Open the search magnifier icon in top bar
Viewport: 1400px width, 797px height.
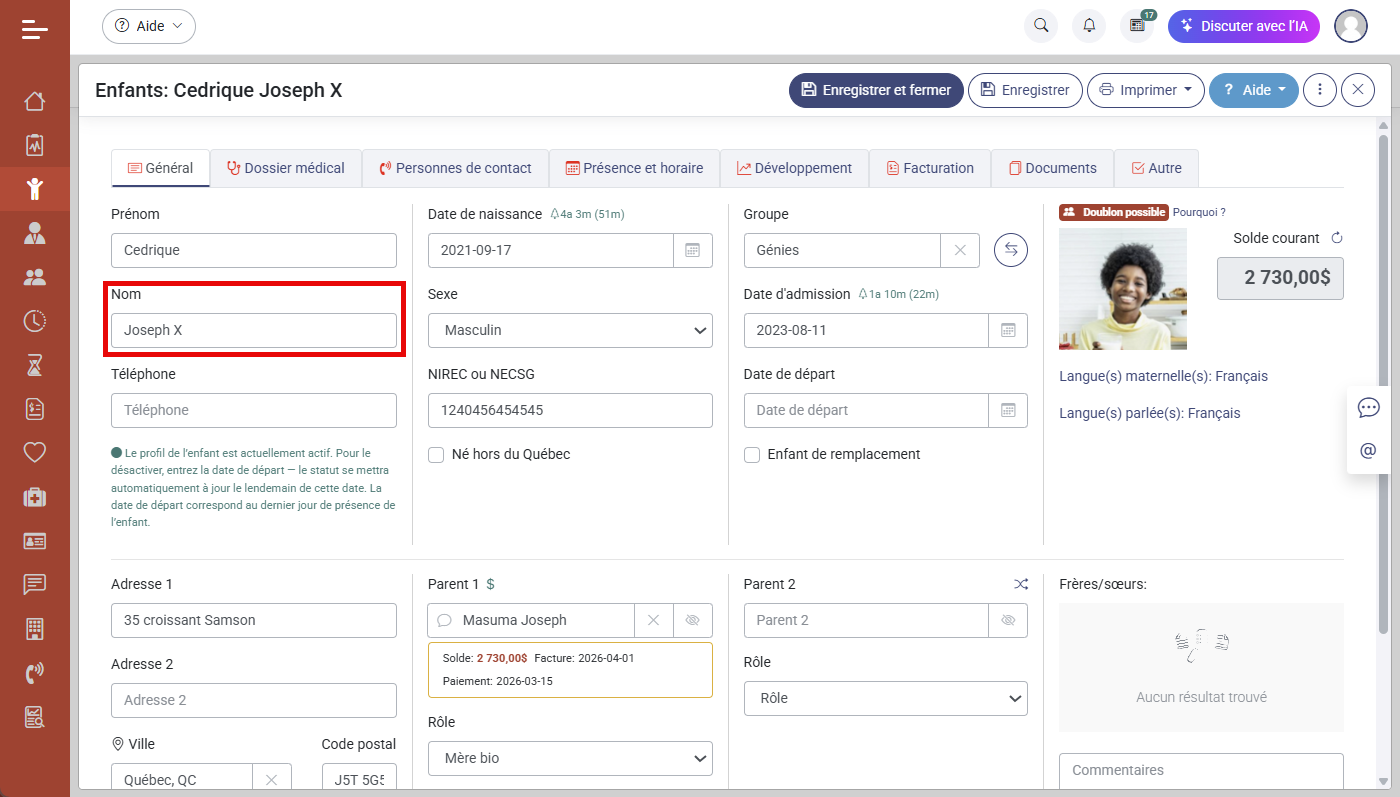(x=1040, y=25)
